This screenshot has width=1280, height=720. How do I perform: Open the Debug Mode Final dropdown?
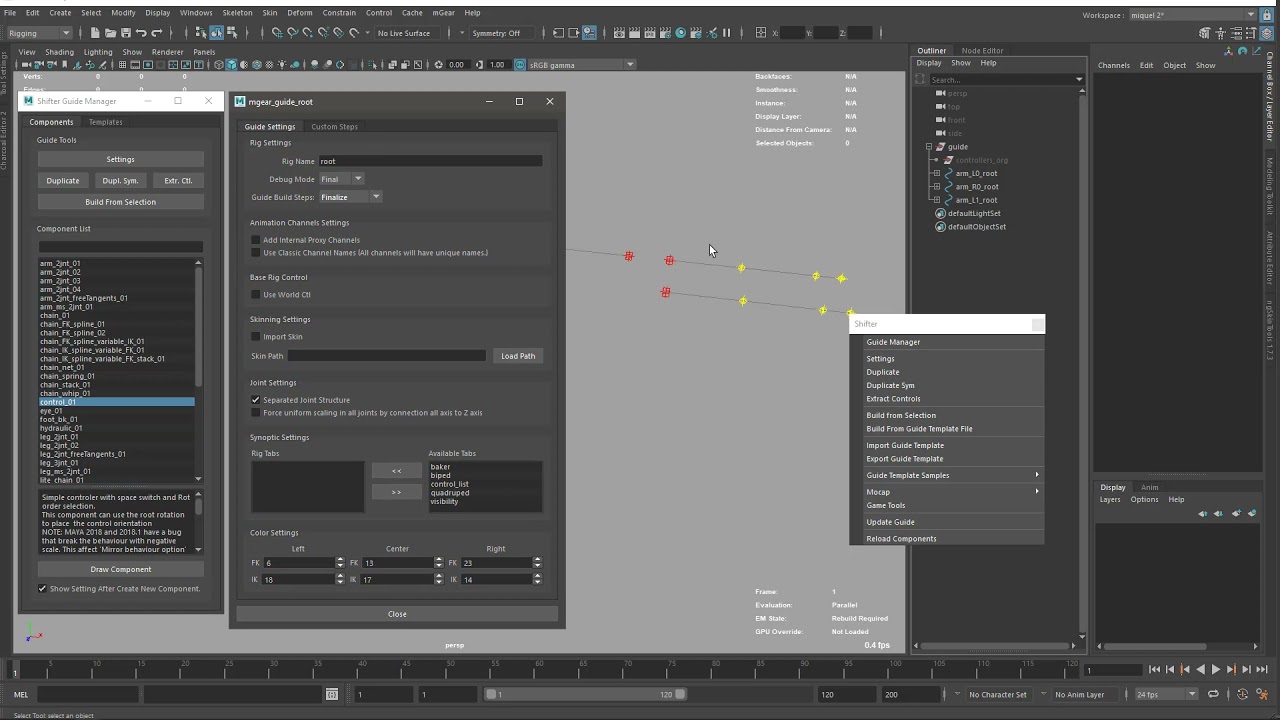point(342,179)
